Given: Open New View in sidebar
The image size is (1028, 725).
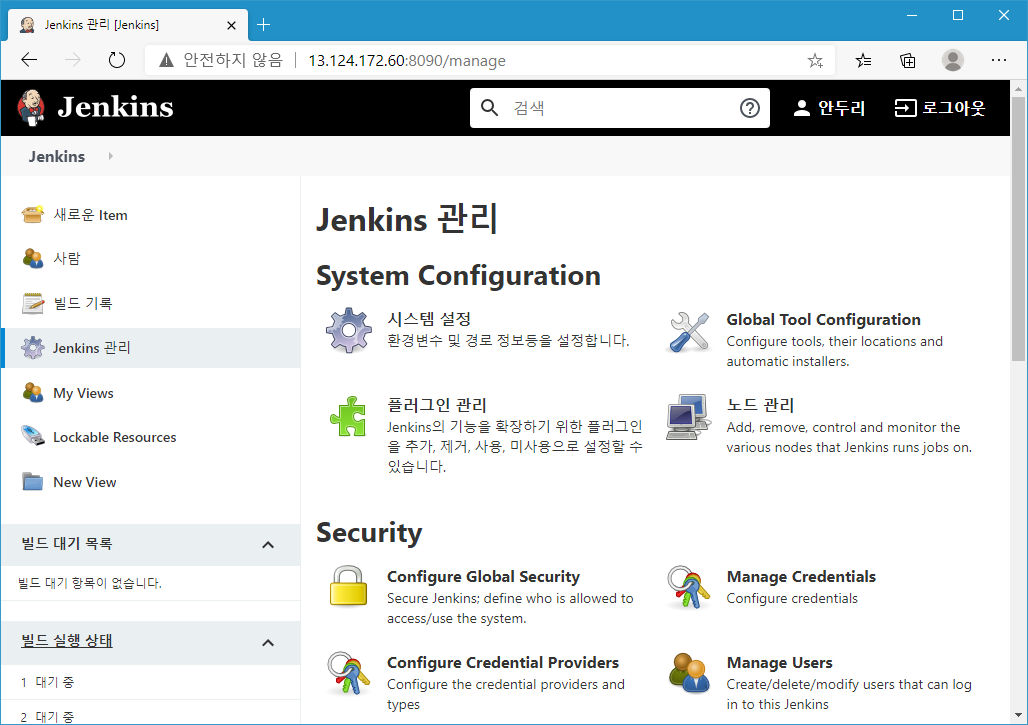Looking at the screenshot, I should 85,482.
